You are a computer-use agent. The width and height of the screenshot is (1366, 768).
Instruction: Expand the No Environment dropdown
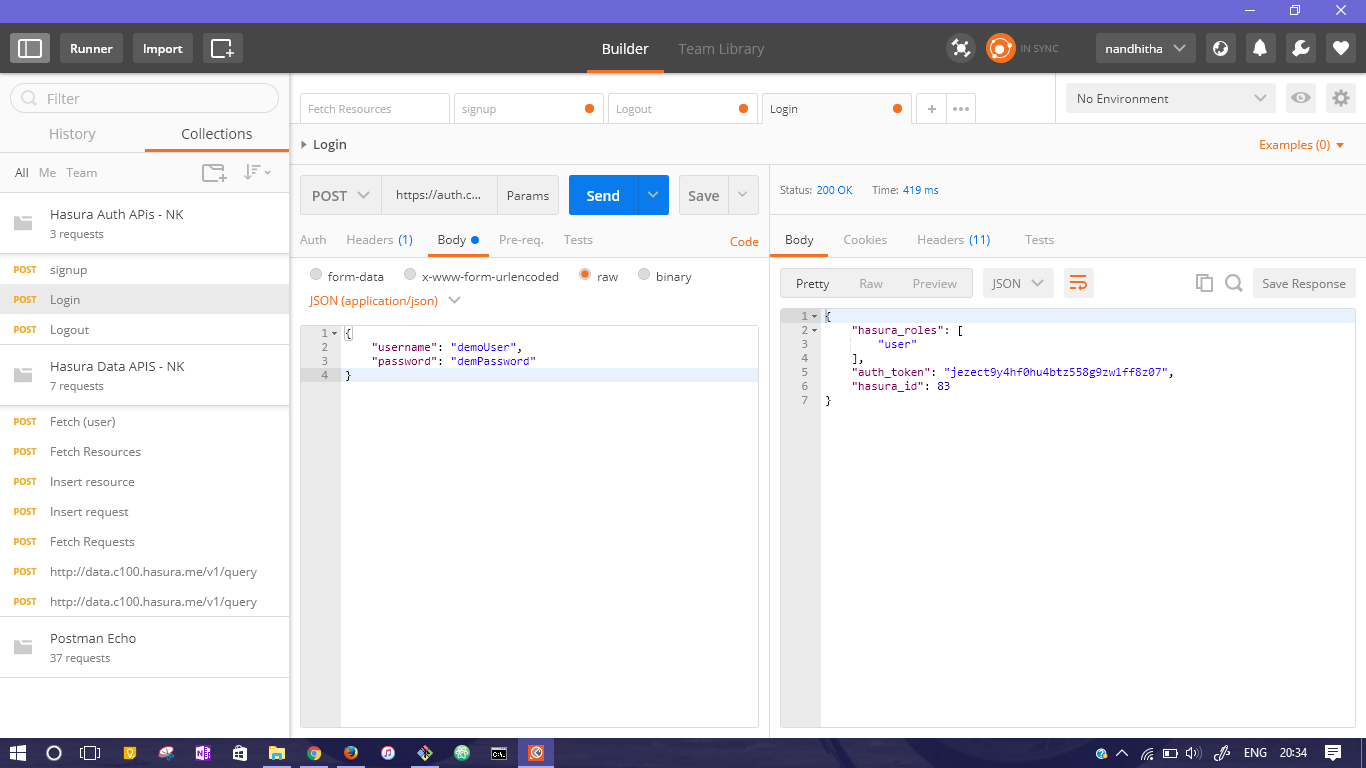tap(1170, 98)
